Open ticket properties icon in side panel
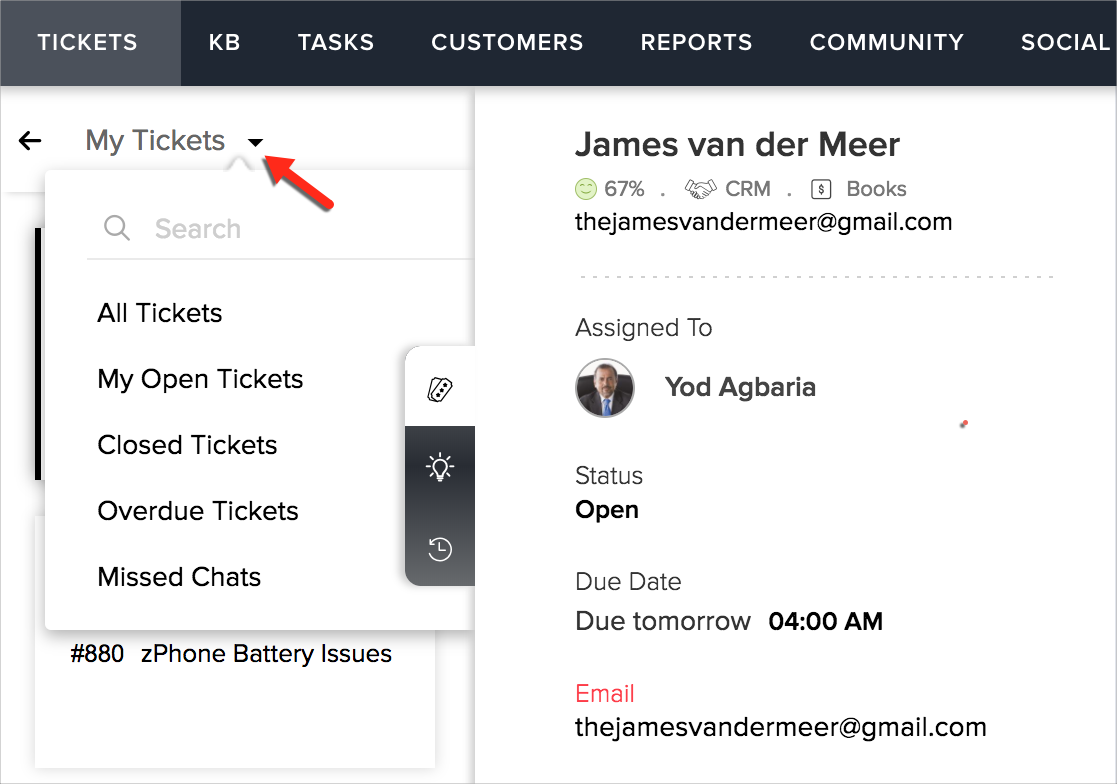The image size is (1117, 784). coord(440,390)
